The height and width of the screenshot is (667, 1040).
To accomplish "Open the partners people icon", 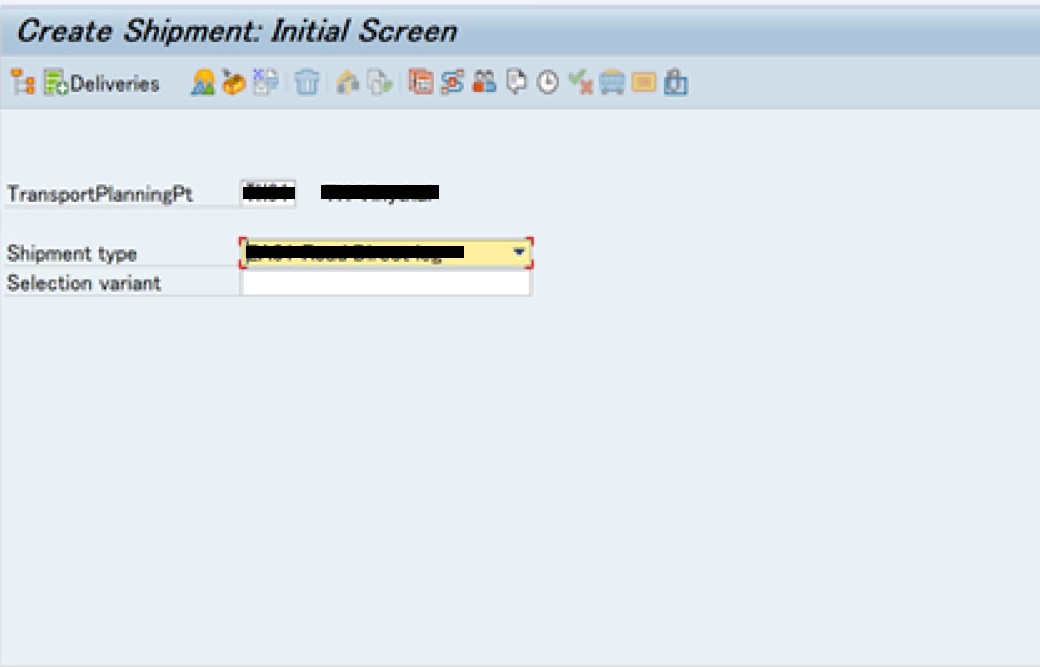I will (x=484, y=83).
